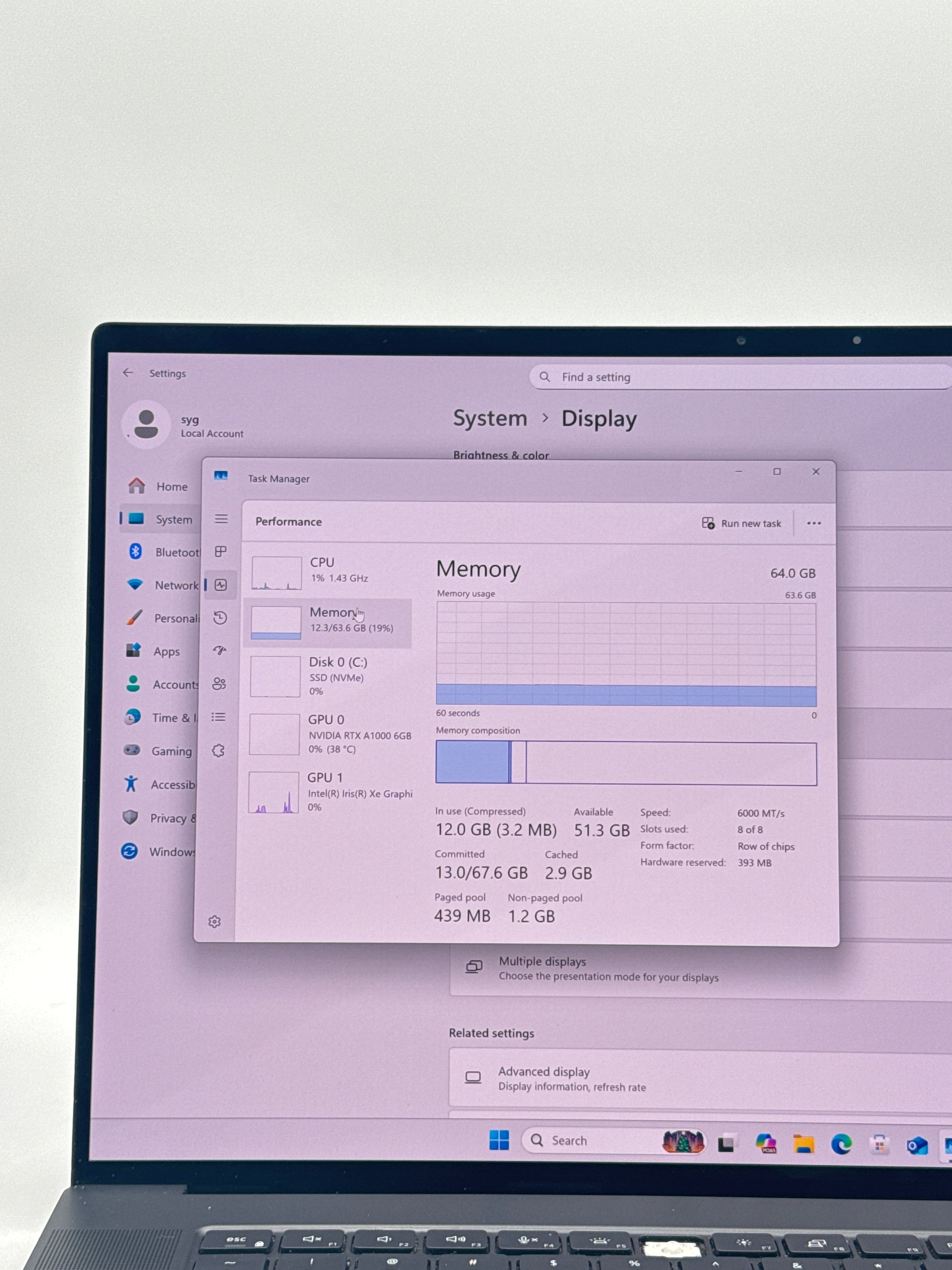Viewport: 952px width, 1270px height.
Task: Open the Startup apps page icon
Action: [x=220, y=650]
